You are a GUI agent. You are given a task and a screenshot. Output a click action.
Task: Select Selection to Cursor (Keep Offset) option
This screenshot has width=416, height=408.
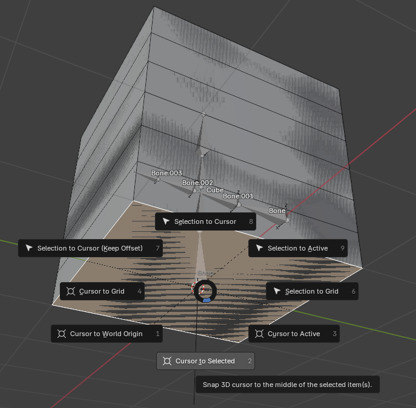click(90, 248)
